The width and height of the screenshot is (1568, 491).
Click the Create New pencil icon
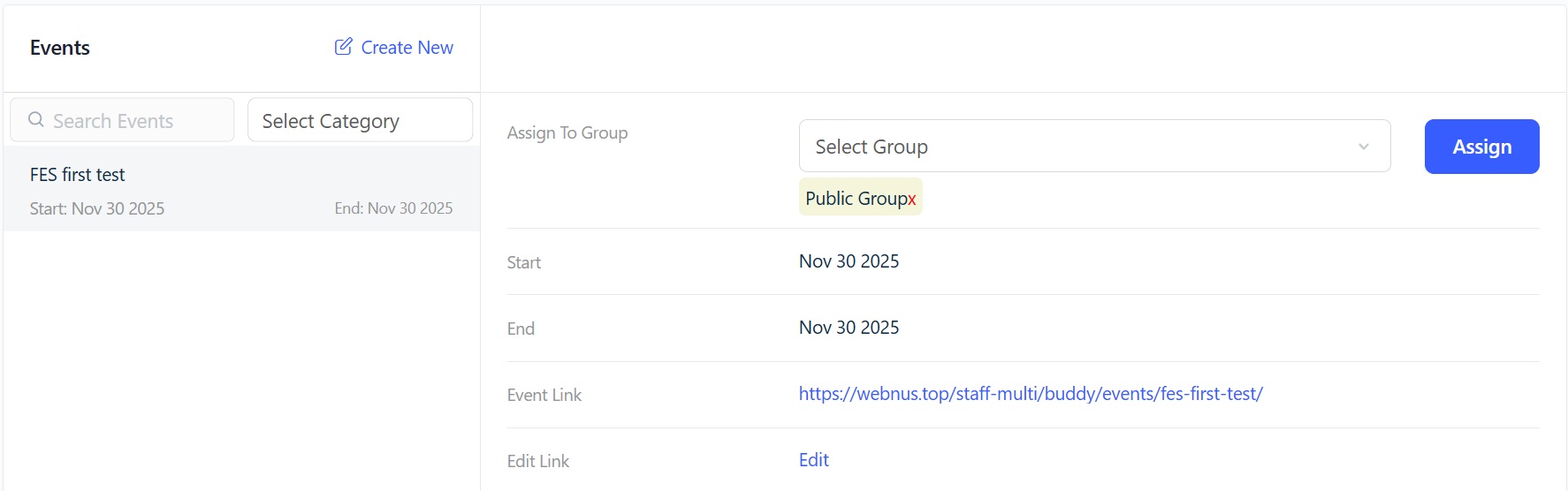343,47
